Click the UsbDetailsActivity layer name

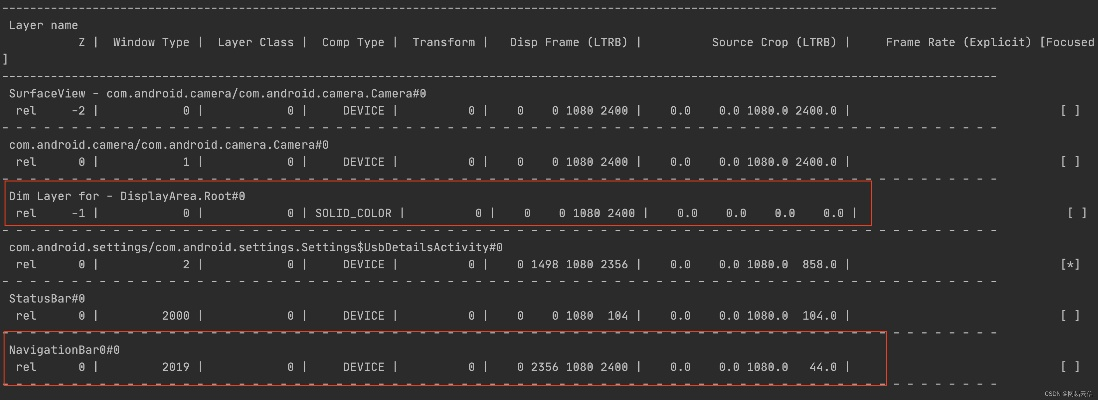[255, 247]
